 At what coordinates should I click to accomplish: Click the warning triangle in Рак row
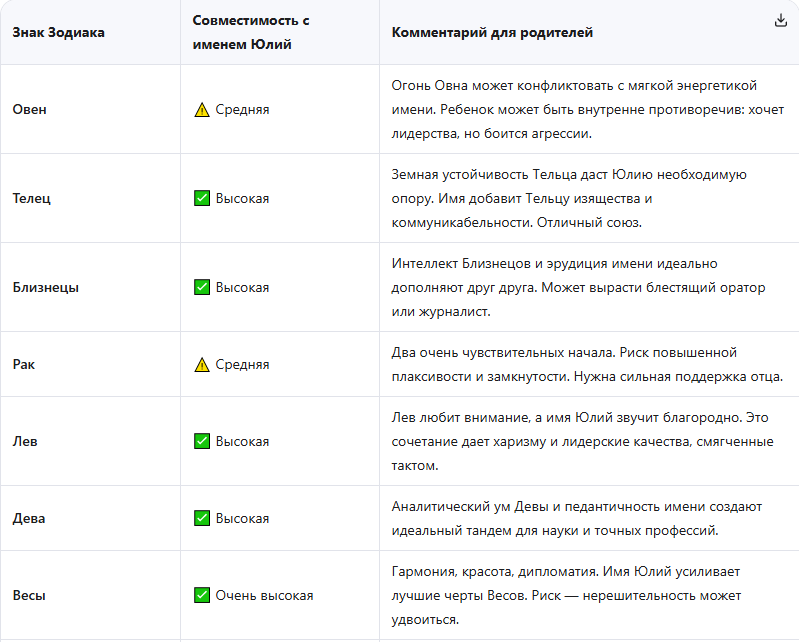(x=202, y=364)
